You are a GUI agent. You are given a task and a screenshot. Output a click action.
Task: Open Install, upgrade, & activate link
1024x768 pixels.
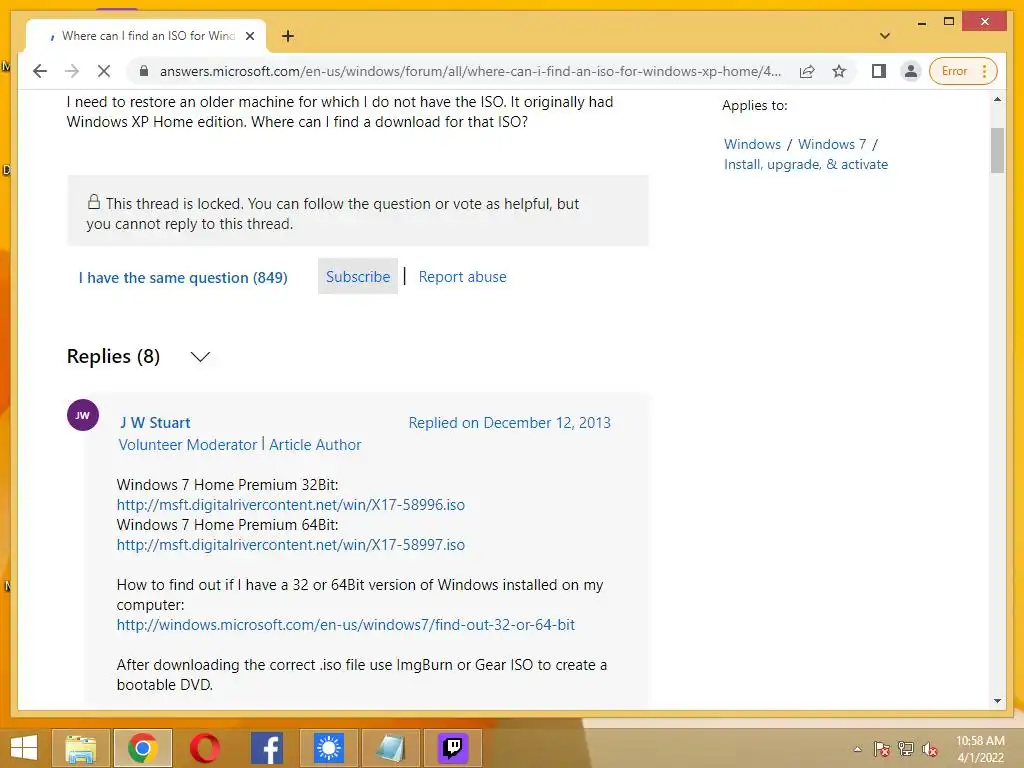click(806, 165)
